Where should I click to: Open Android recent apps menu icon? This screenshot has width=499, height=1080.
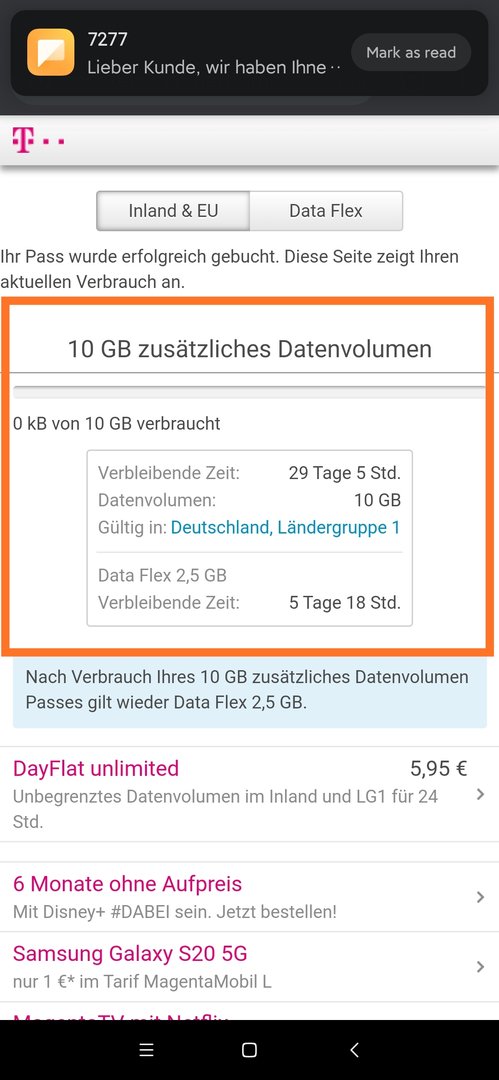[x=145, y=1050]
